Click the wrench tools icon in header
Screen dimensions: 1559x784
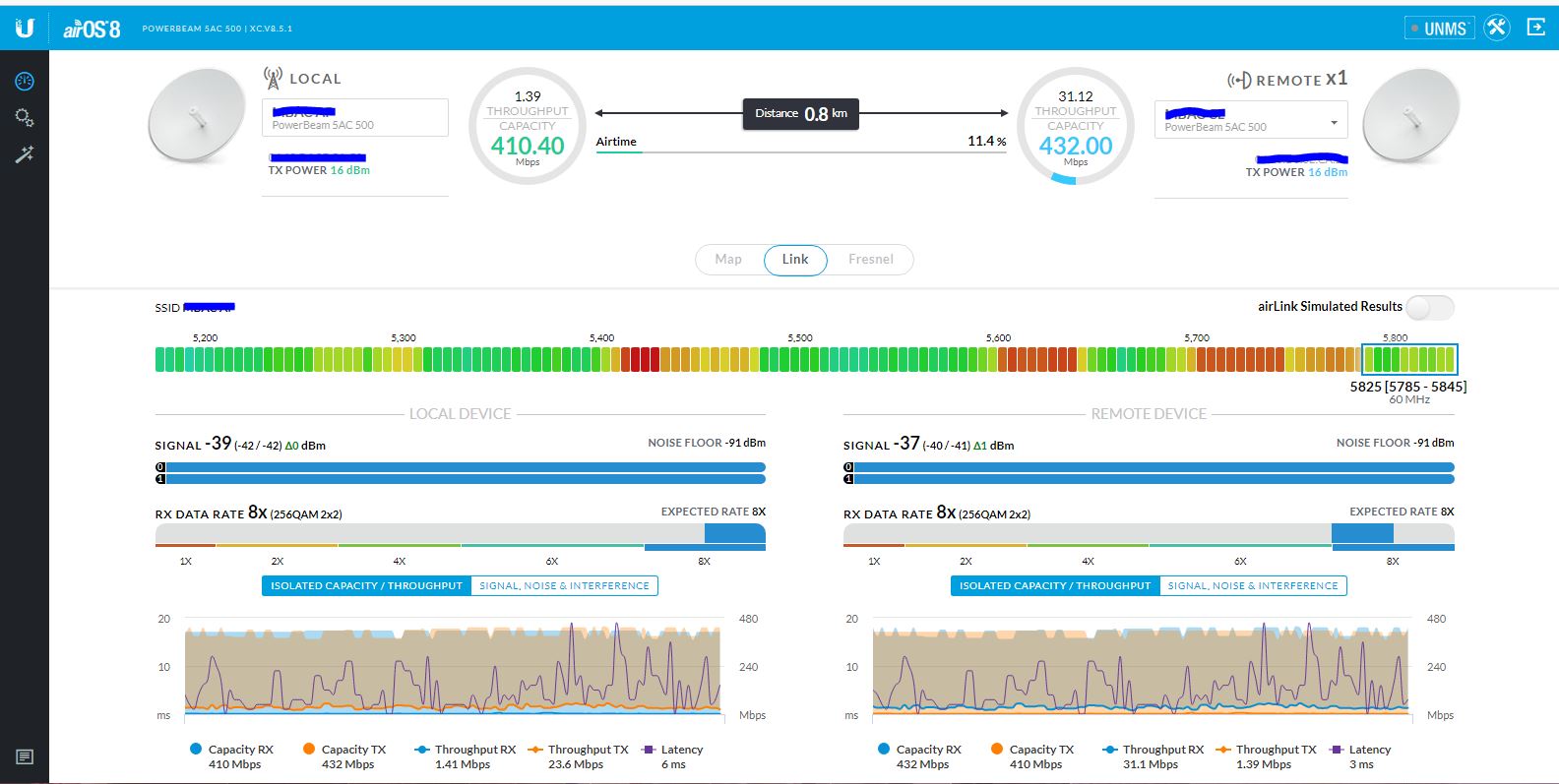click(1497, 28)
